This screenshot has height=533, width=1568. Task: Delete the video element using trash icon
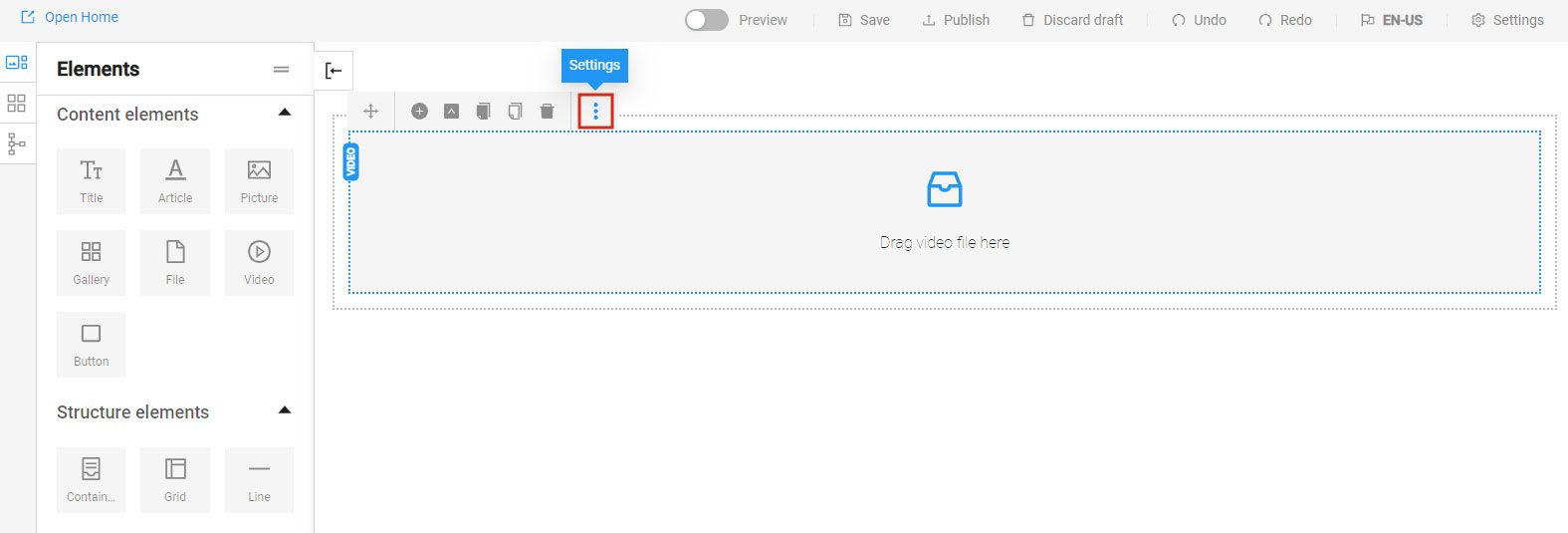tap(547, 112)
